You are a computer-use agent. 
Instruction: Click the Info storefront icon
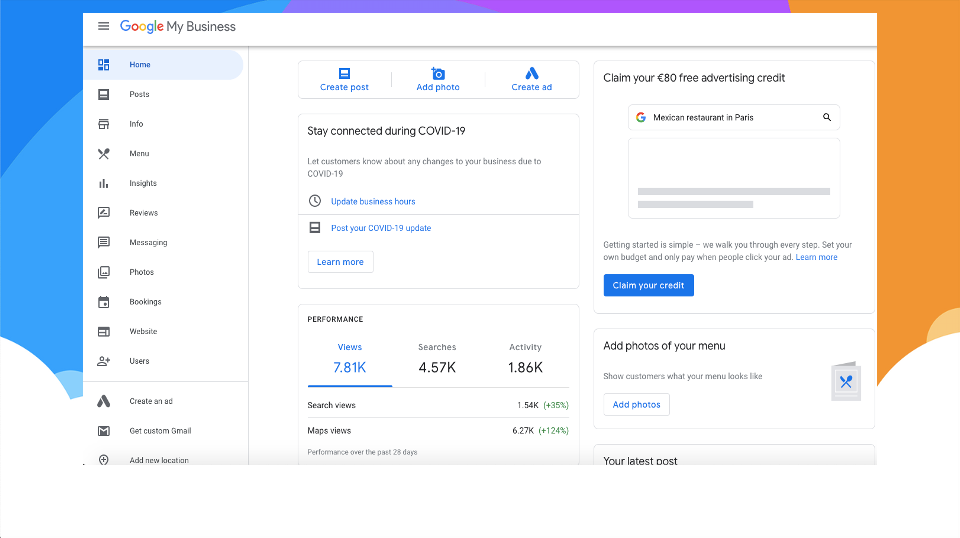103,124
